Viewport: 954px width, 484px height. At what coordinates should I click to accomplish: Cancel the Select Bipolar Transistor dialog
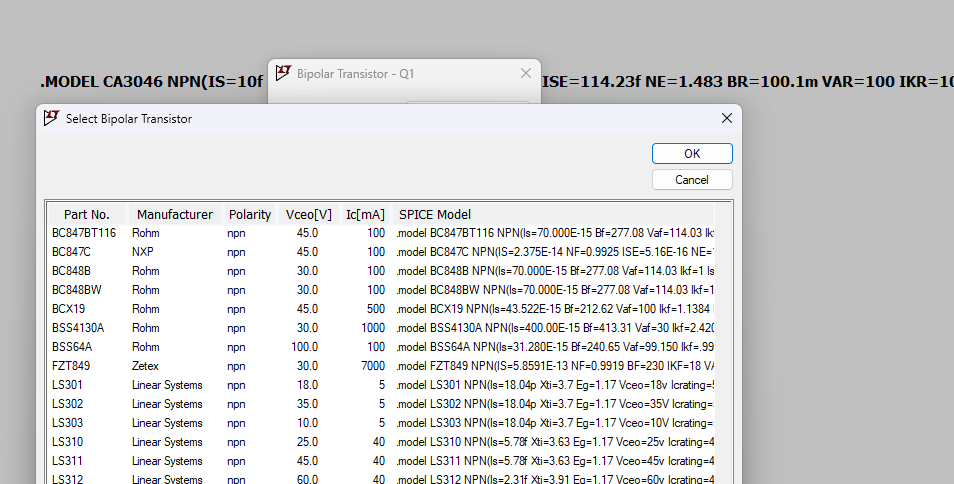[x=692, y=180]
